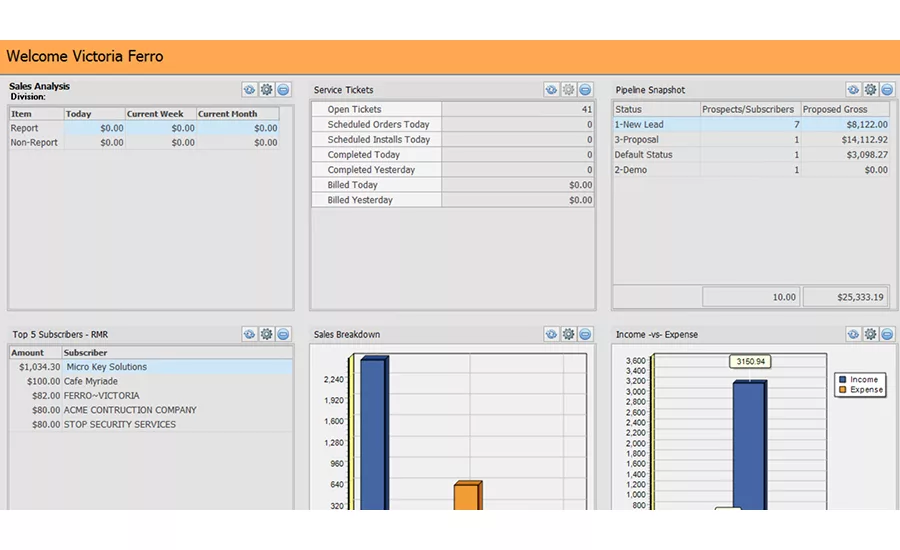Select the Cafe Myriade subscriber row
This screenshot has height=550, width=900.
[150, 381]
